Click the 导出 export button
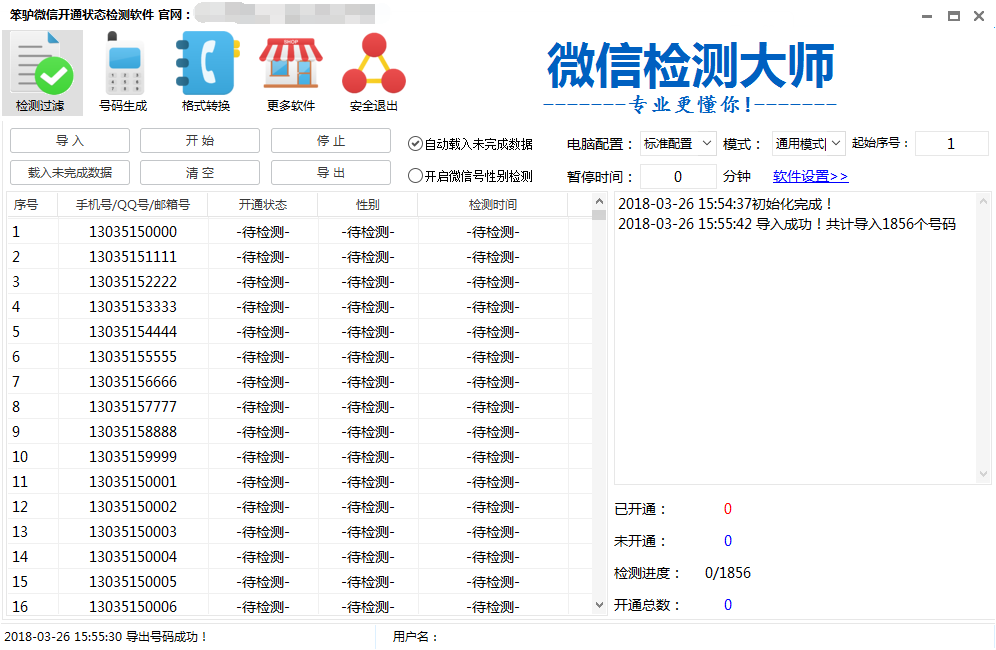The image size is (996, 650). coord(331,172)
